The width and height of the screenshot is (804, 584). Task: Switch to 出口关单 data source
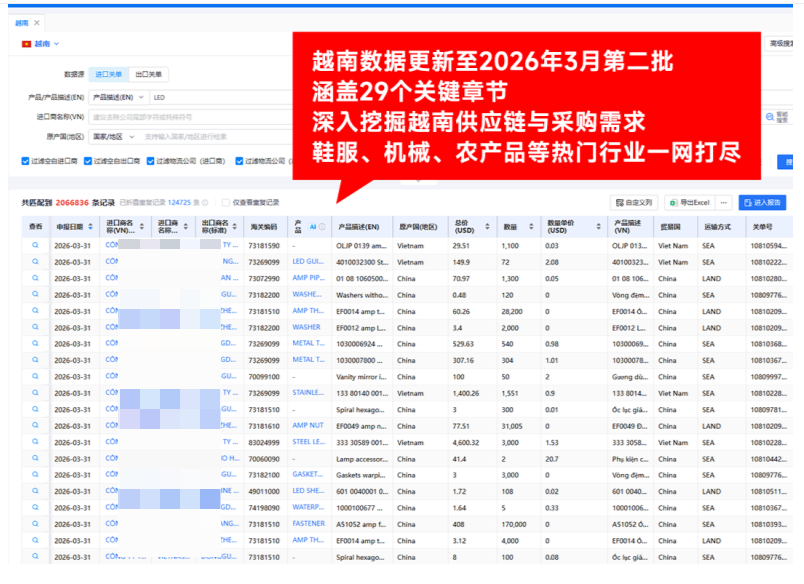[149, 74]
